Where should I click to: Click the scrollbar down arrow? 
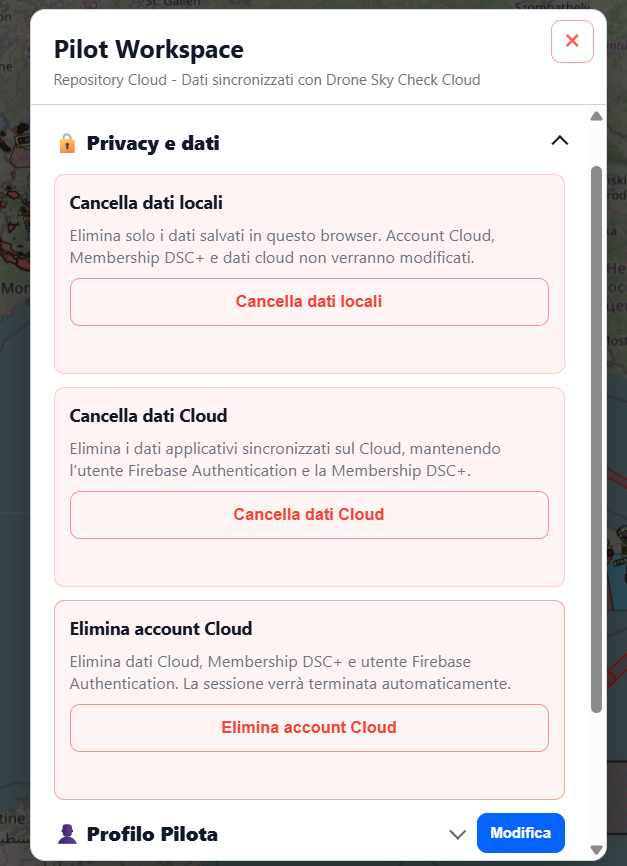(x=596, y=849)
